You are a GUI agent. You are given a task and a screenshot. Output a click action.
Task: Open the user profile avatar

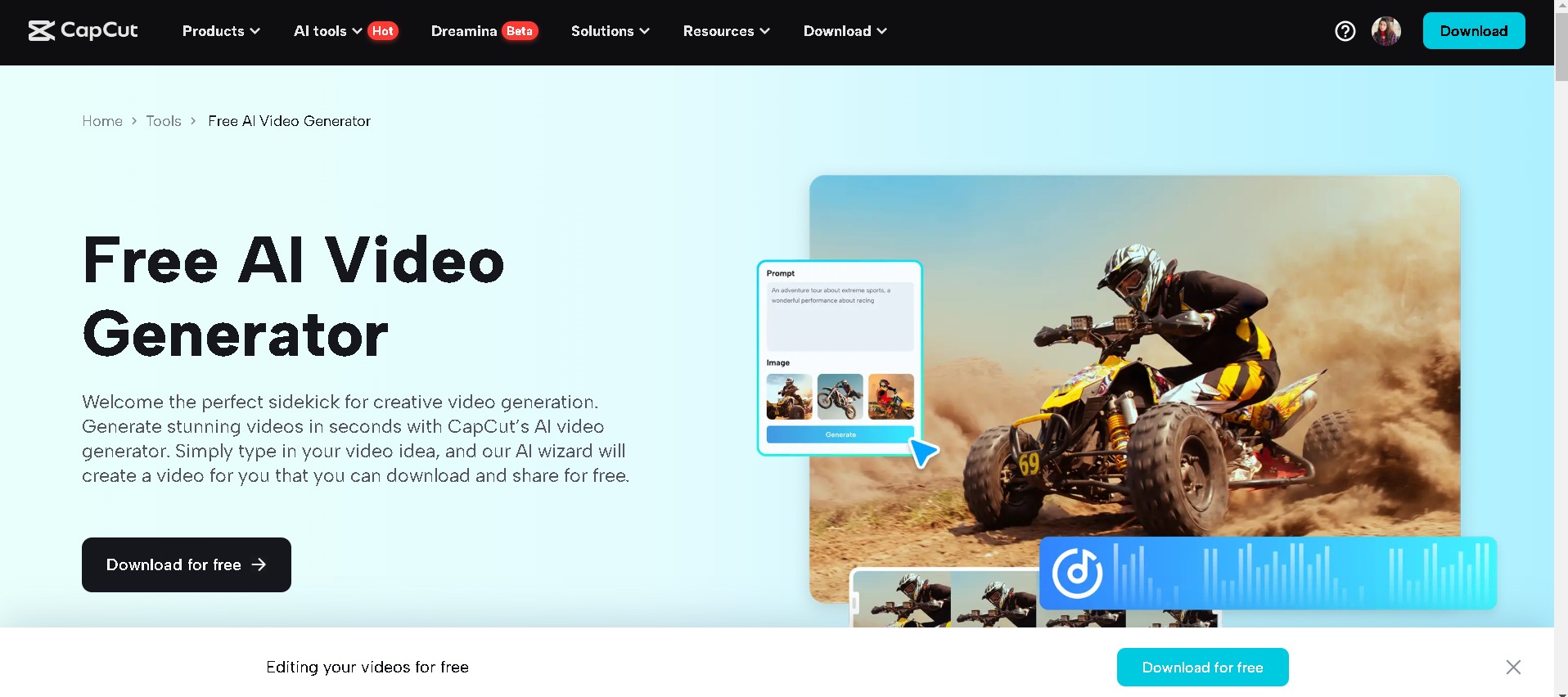(1386, 31)
